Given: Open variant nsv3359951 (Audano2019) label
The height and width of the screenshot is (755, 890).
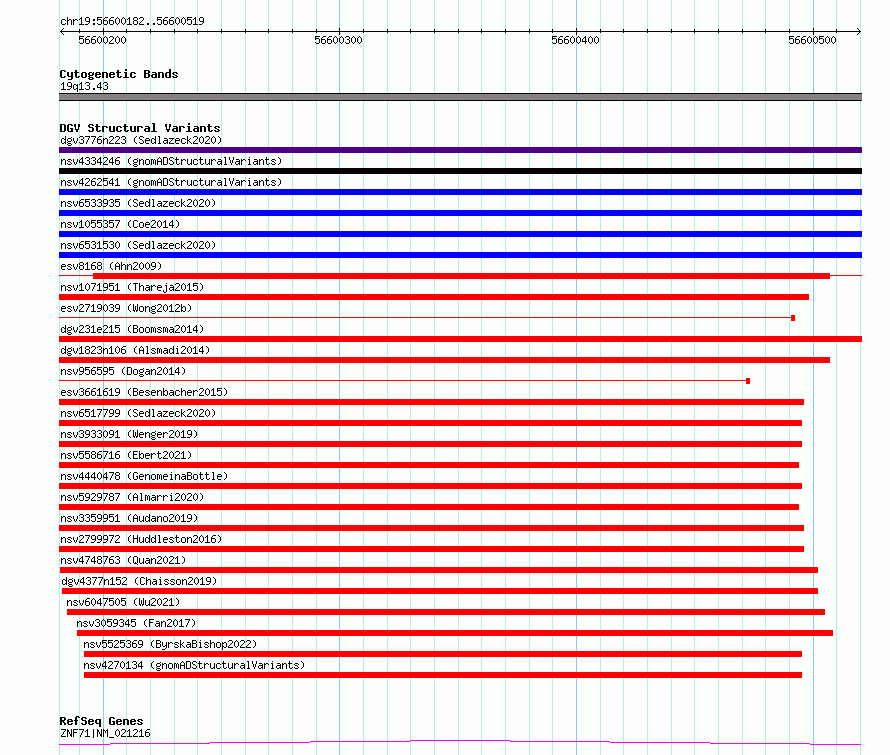Looking at the screenshot, I should (129, 518).
